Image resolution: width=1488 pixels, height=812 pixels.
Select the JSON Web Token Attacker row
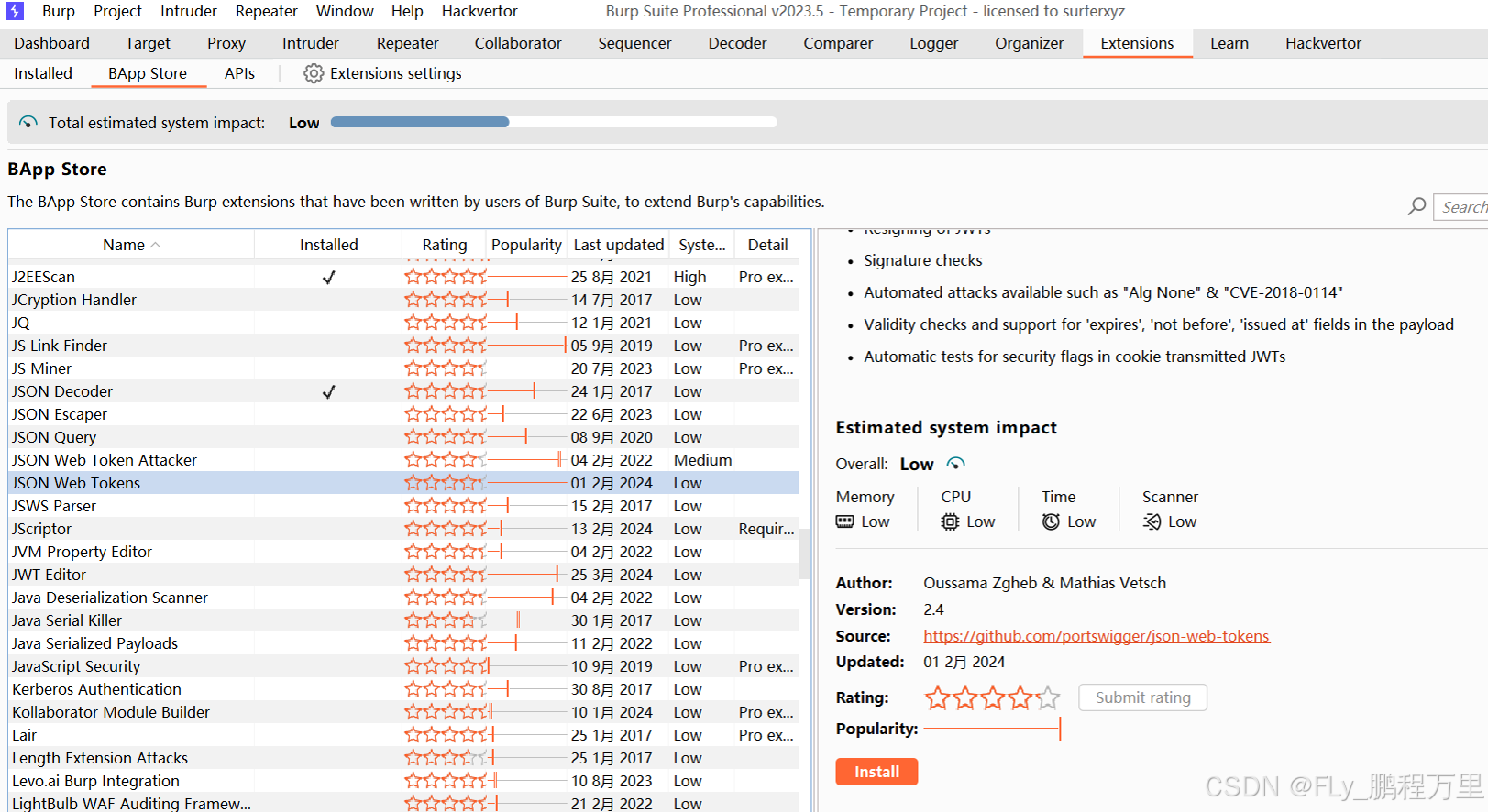coord(403,460)
